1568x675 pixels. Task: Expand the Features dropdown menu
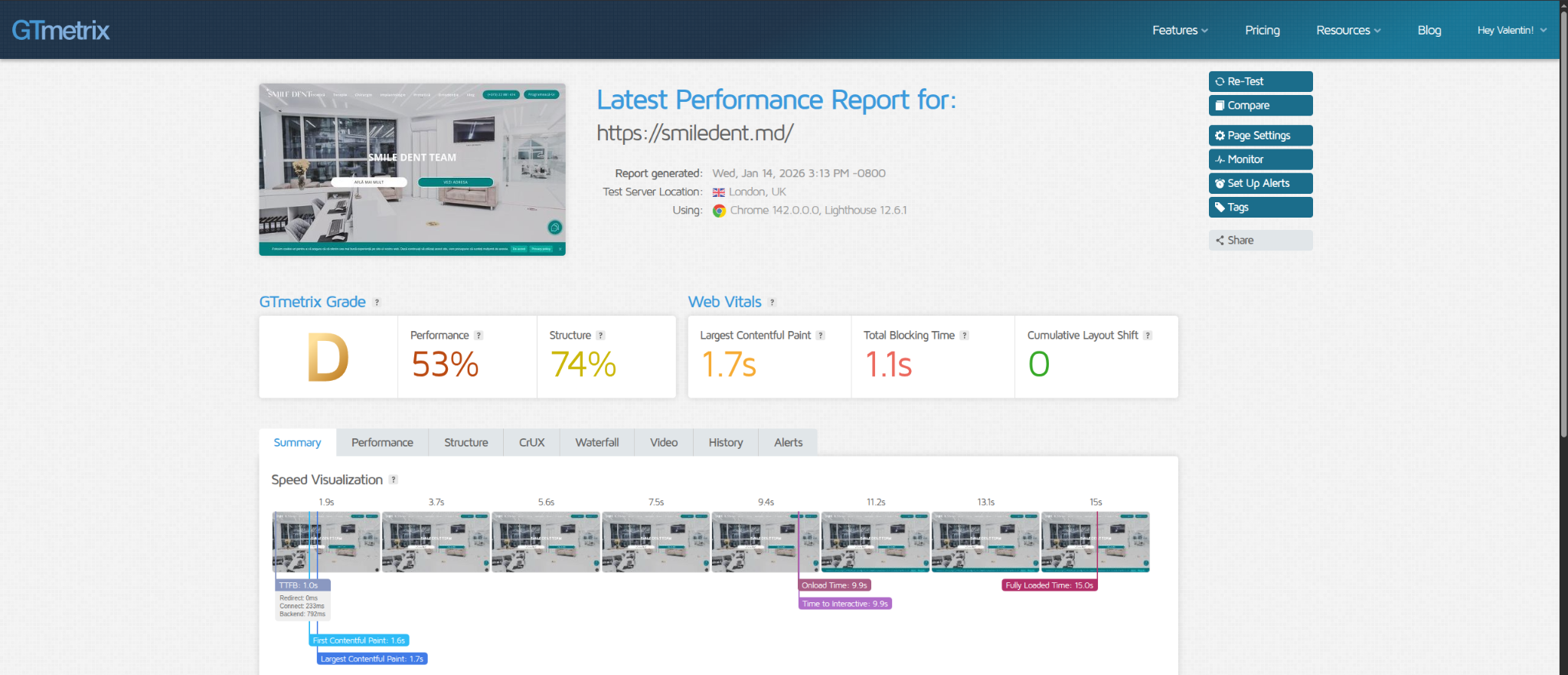[1179, 30]
